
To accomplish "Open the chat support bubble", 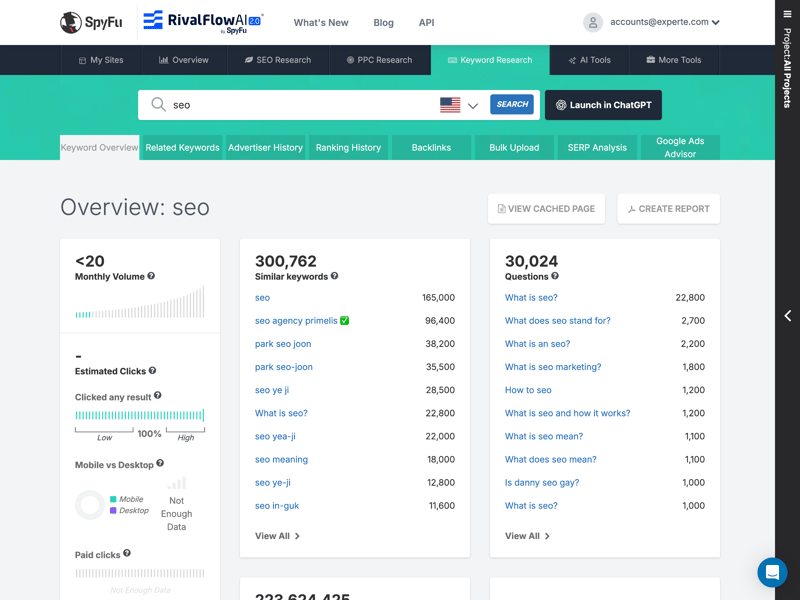I will click(x=772, y=572).
